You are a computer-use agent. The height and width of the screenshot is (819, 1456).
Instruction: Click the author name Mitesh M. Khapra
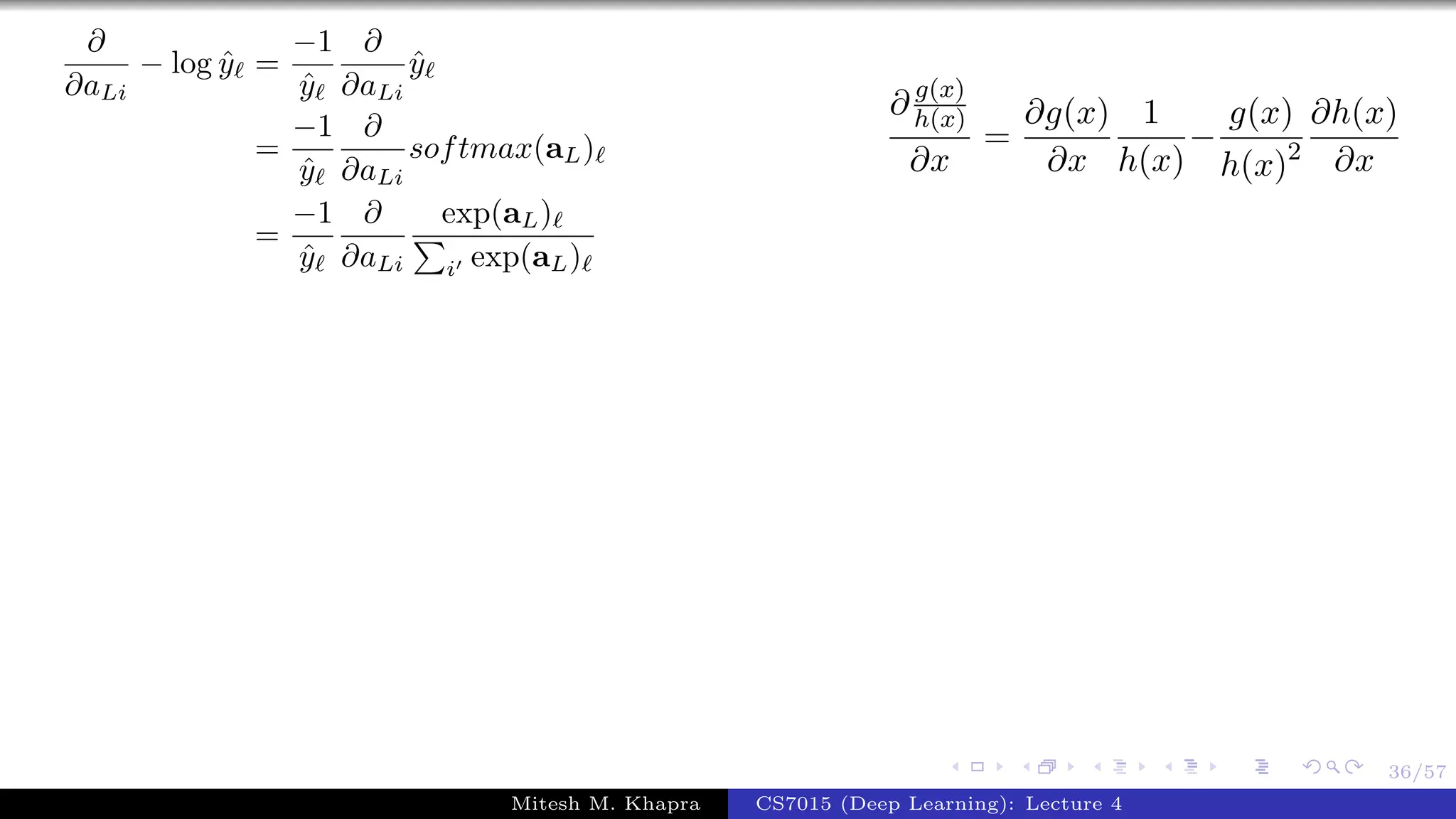tap(606, 804)
